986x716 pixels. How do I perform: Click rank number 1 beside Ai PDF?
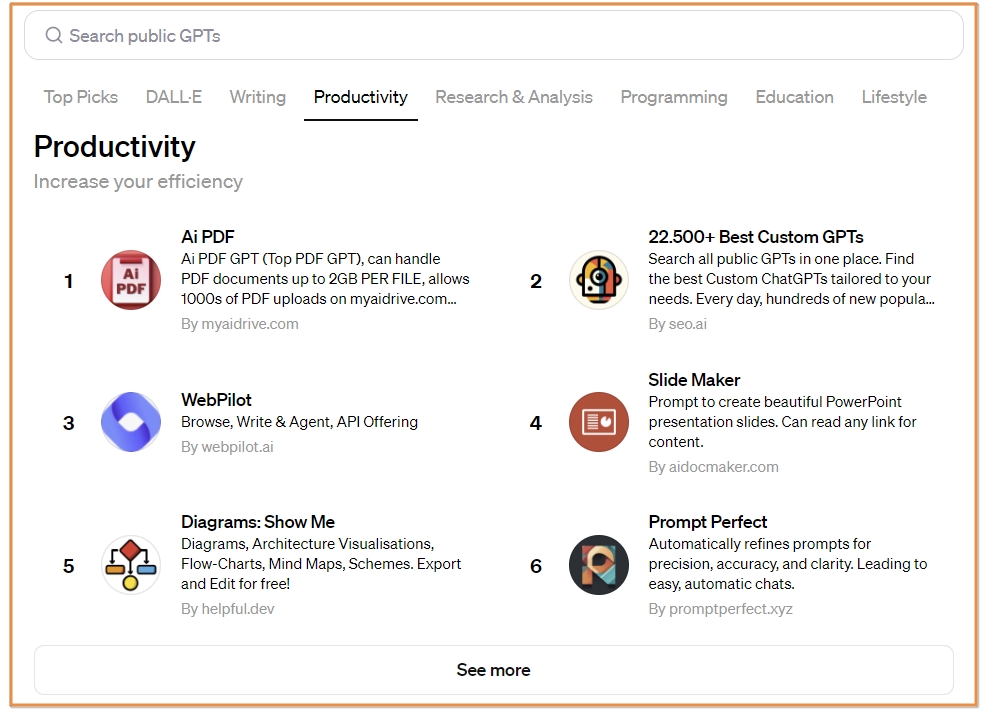click(x=69, y=281)
